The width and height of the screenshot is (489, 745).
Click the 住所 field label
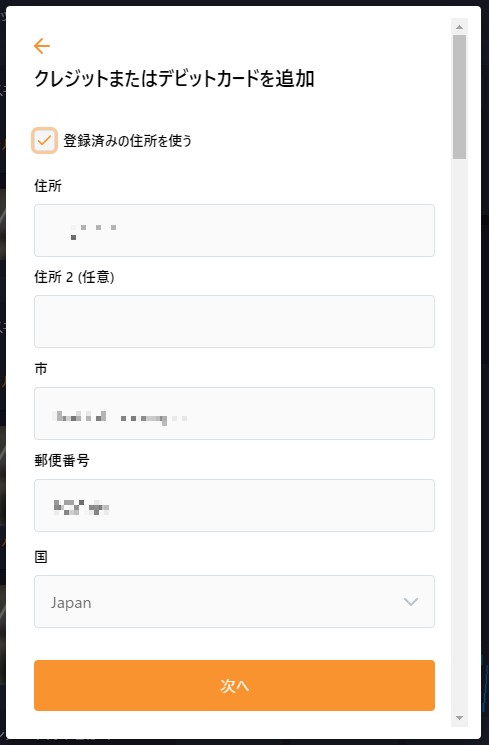48,186
